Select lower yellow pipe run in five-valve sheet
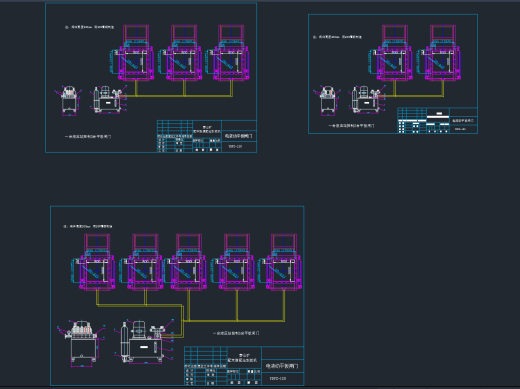 [x=234, y=321]
